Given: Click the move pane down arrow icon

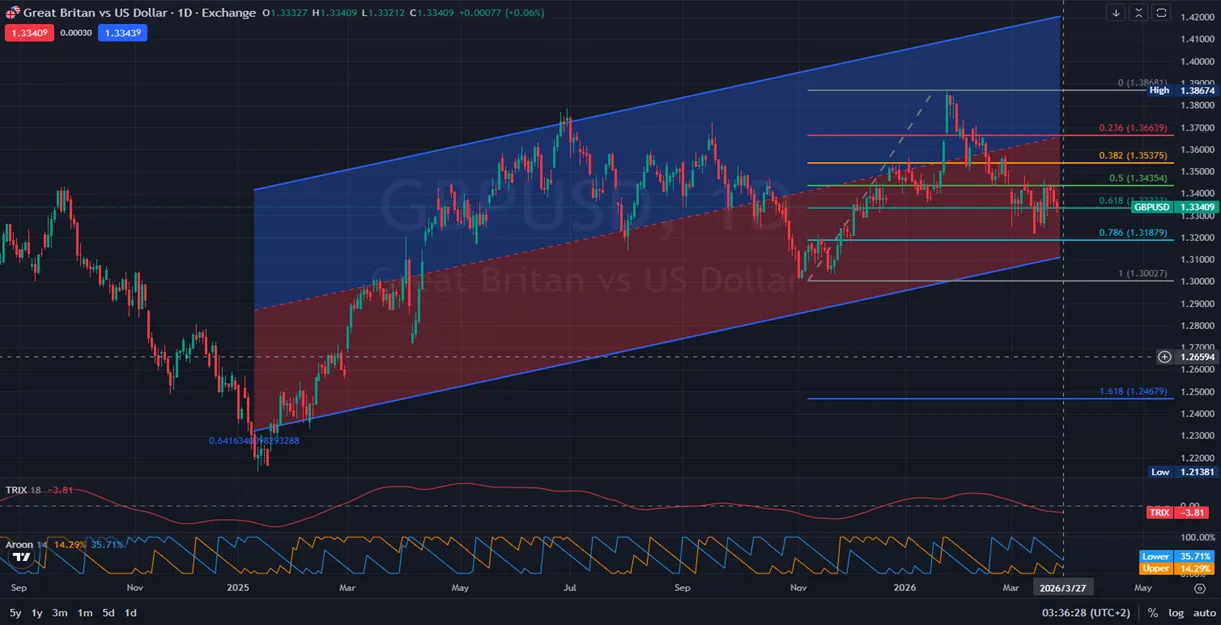Looking at the screenshot, I should (1117, 13).
